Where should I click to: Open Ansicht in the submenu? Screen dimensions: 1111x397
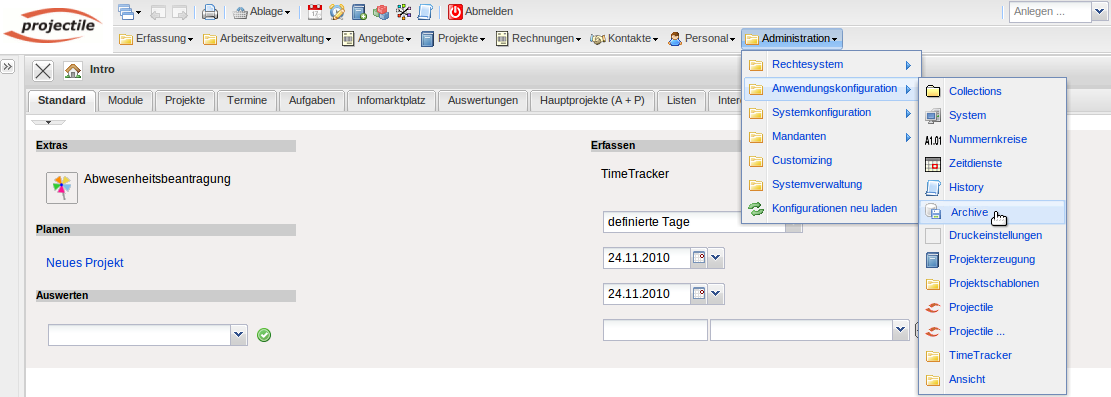pyautogui.click(x=993, y=379)
